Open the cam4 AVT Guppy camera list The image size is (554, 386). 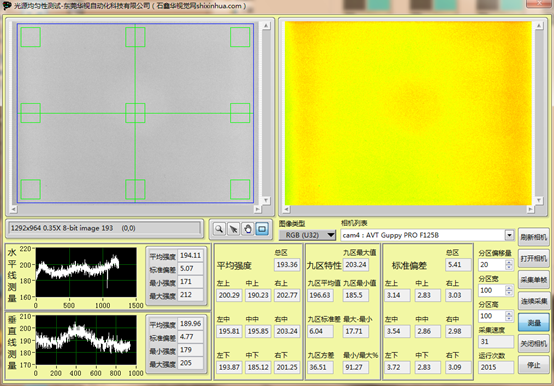tap(427, 235)
